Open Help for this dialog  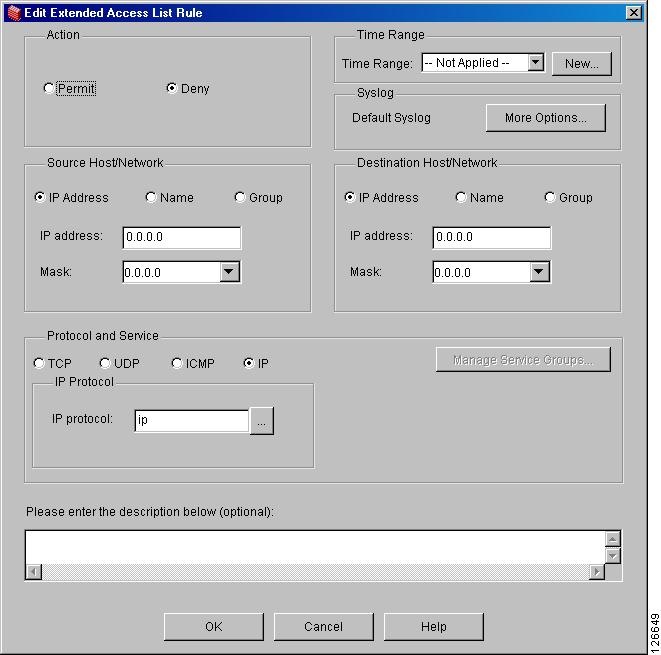coord(433,626)
